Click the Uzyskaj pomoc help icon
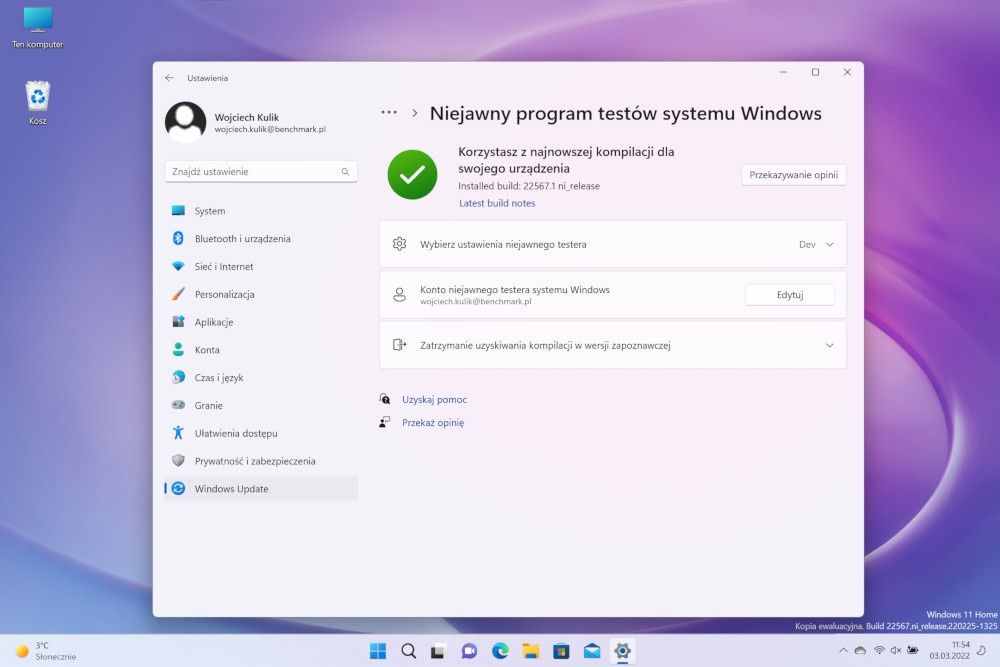The image size is (1000, 667). click(385, 399)
